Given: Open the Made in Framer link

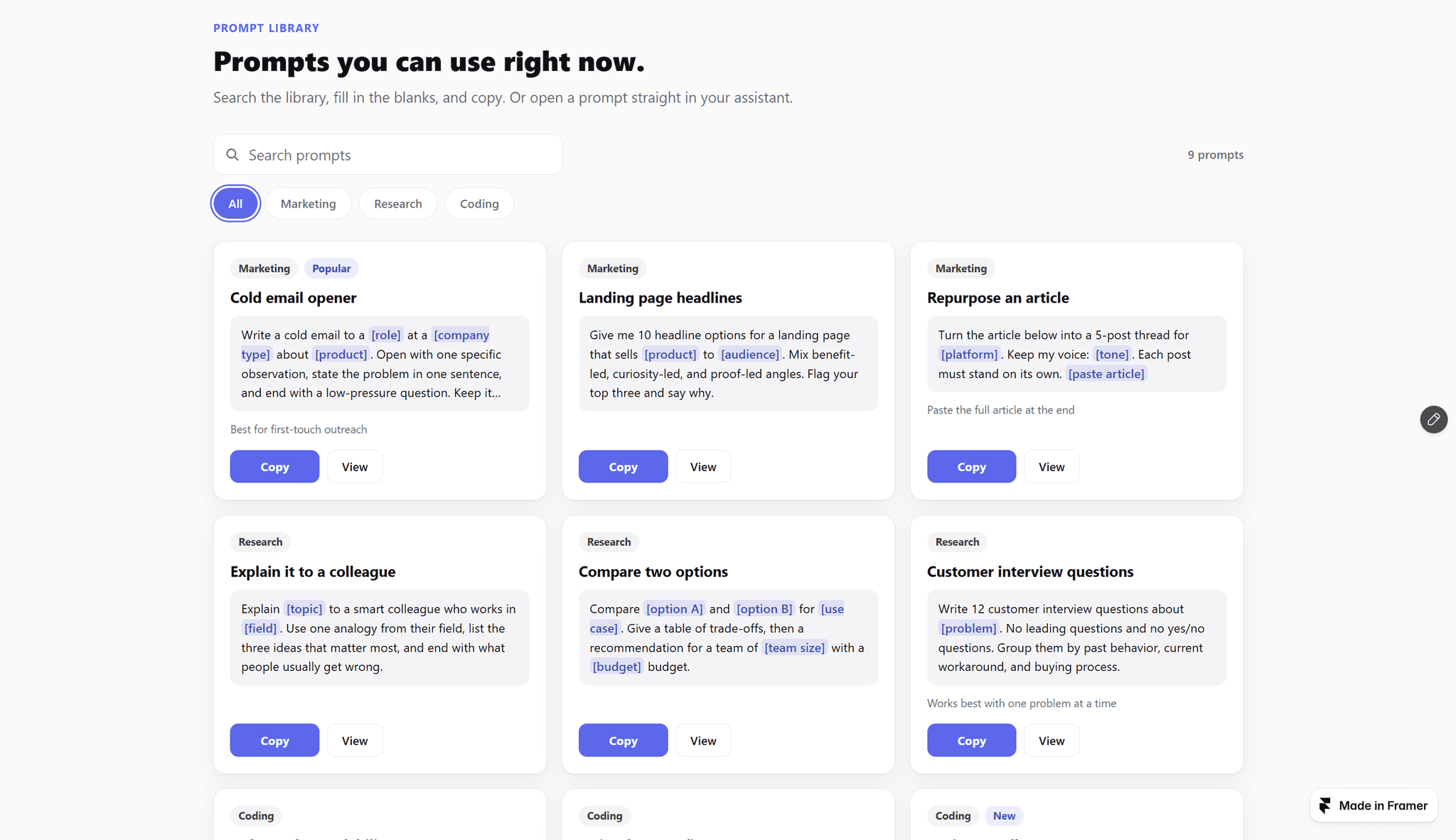Looking at the screenshot, I should click(x=1374, y=805).
